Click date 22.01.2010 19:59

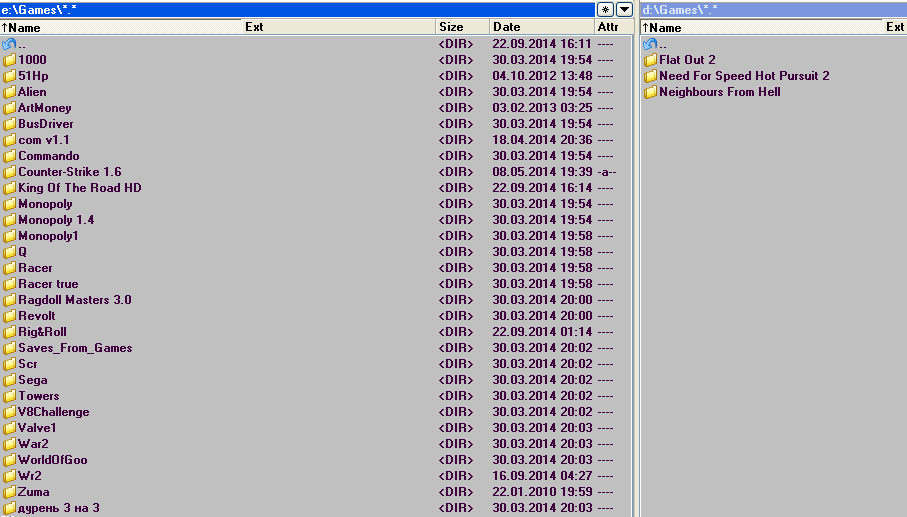click(542, 492)
